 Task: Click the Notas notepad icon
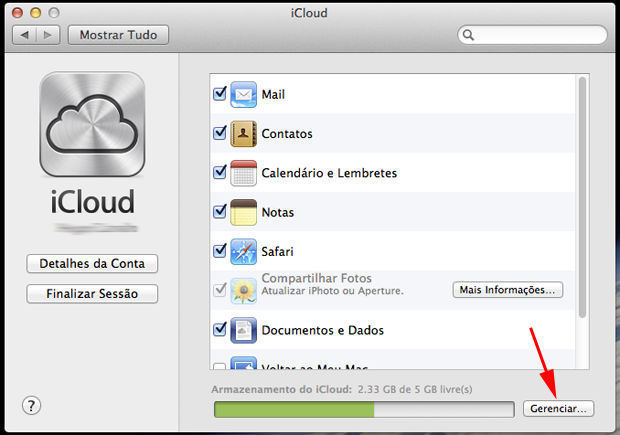point(243,212)
